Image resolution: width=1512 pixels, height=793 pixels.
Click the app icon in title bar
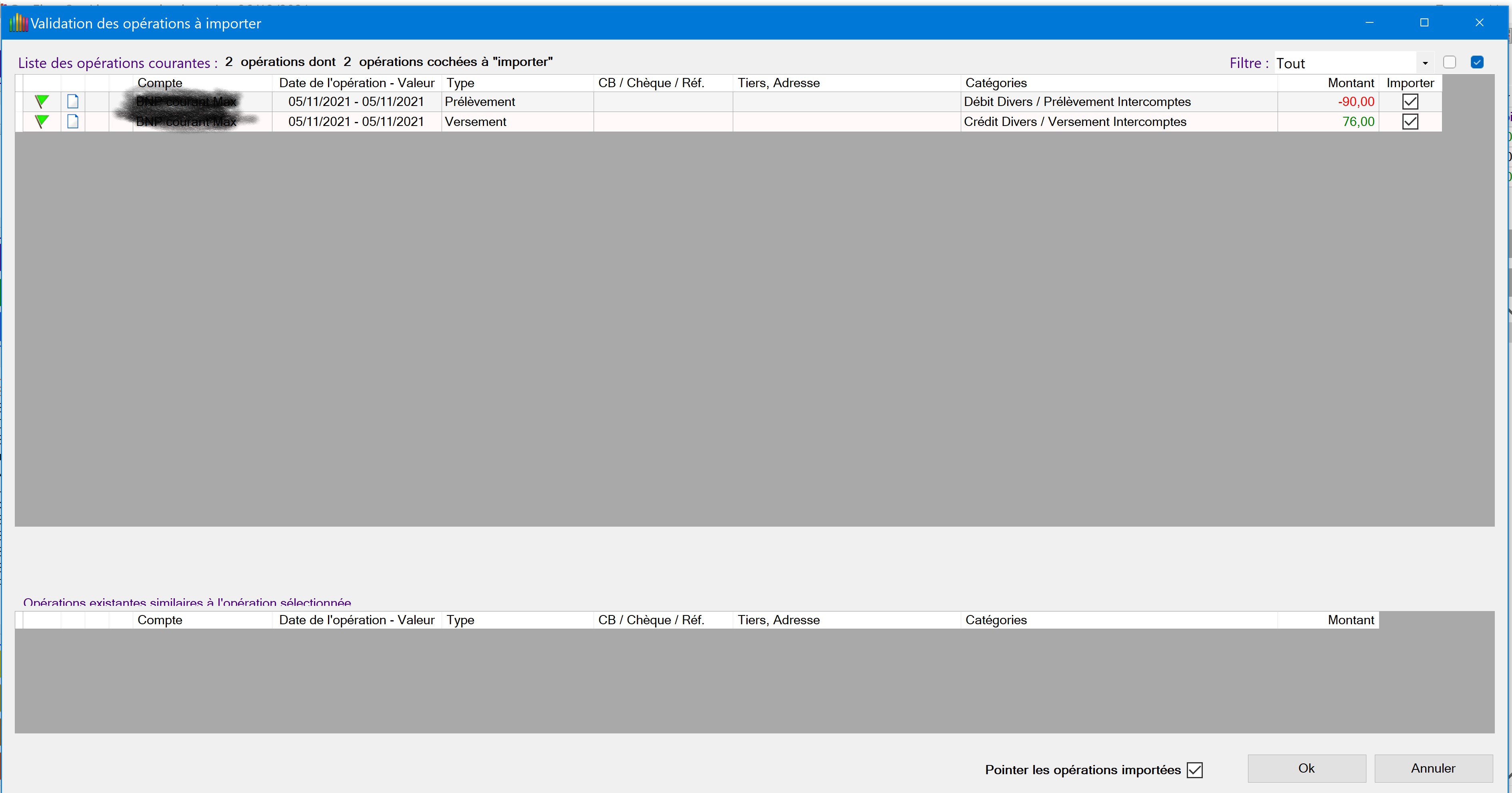[18, 23]
